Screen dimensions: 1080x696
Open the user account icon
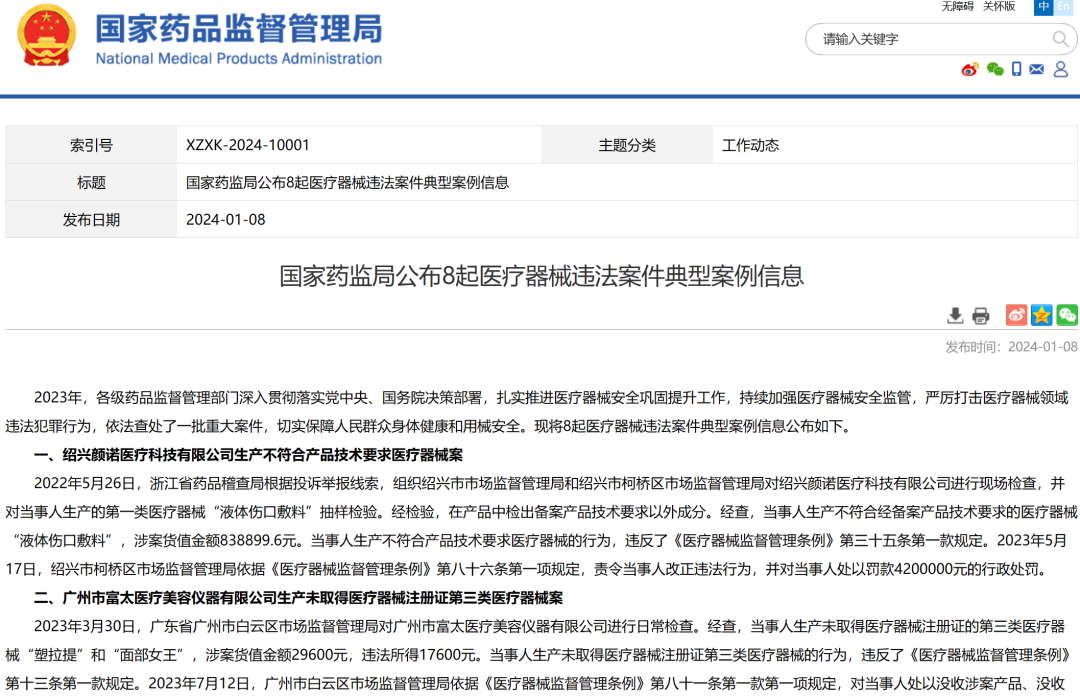[x=1061, y=69]
